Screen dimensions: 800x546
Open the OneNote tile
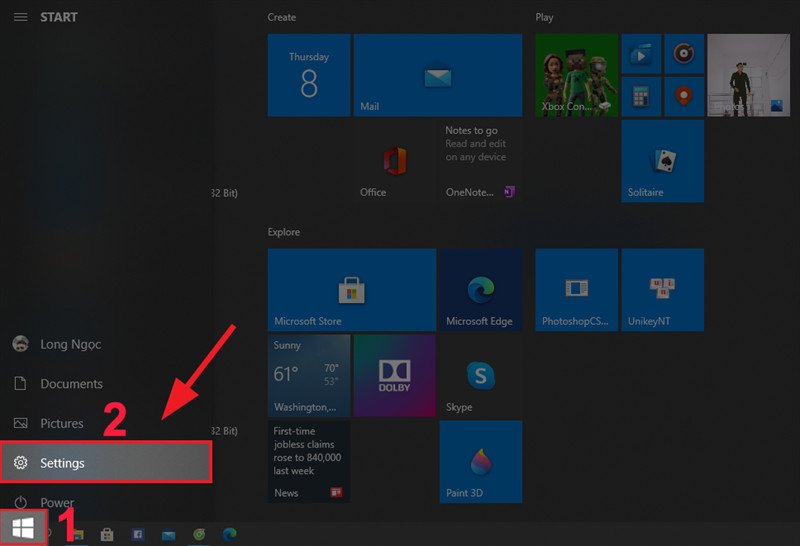pyautogui.click(x=480, y=161)
